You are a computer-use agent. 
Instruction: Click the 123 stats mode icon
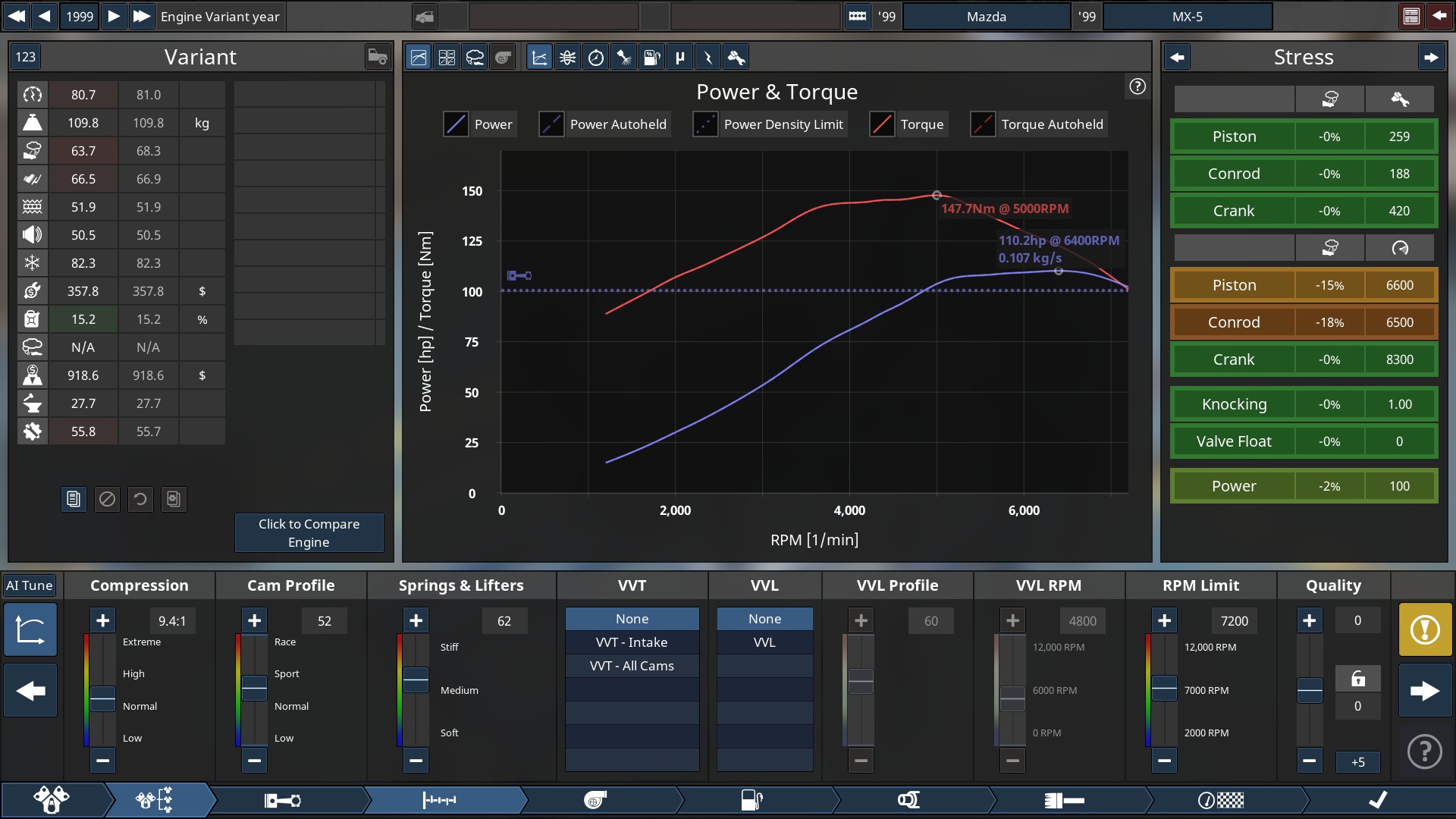[x=26, y=57]
